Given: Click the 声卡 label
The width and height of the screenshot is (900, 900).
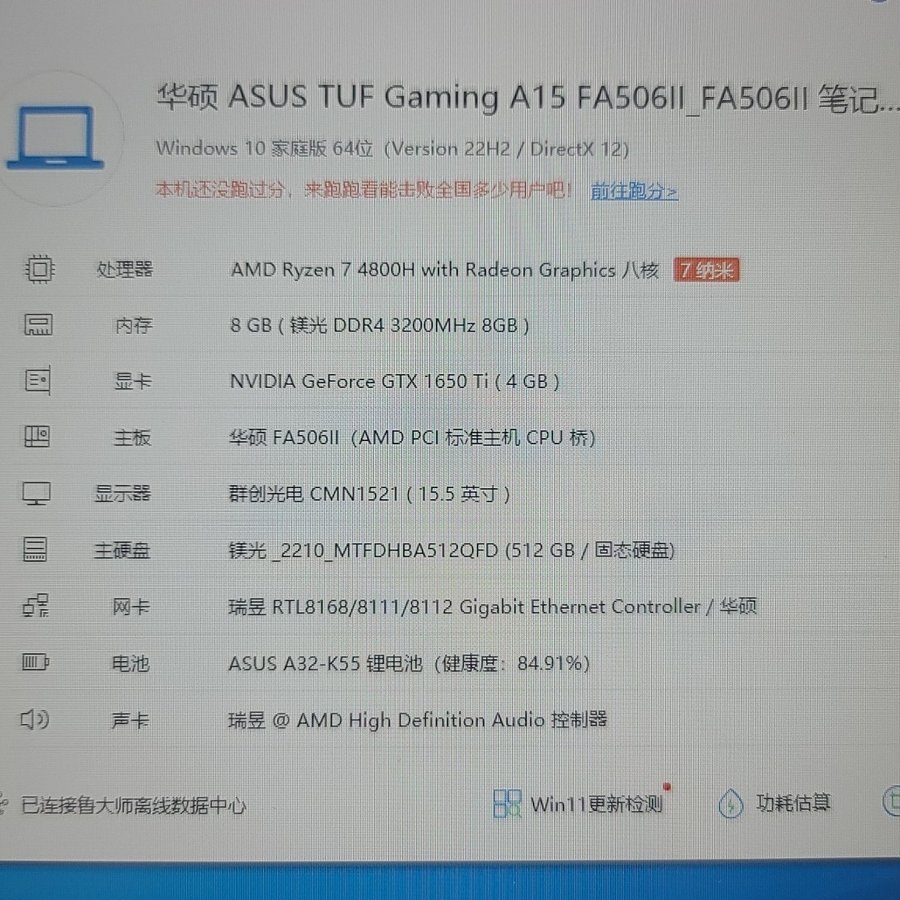Looking at the screenshot, I should (130, 720).
